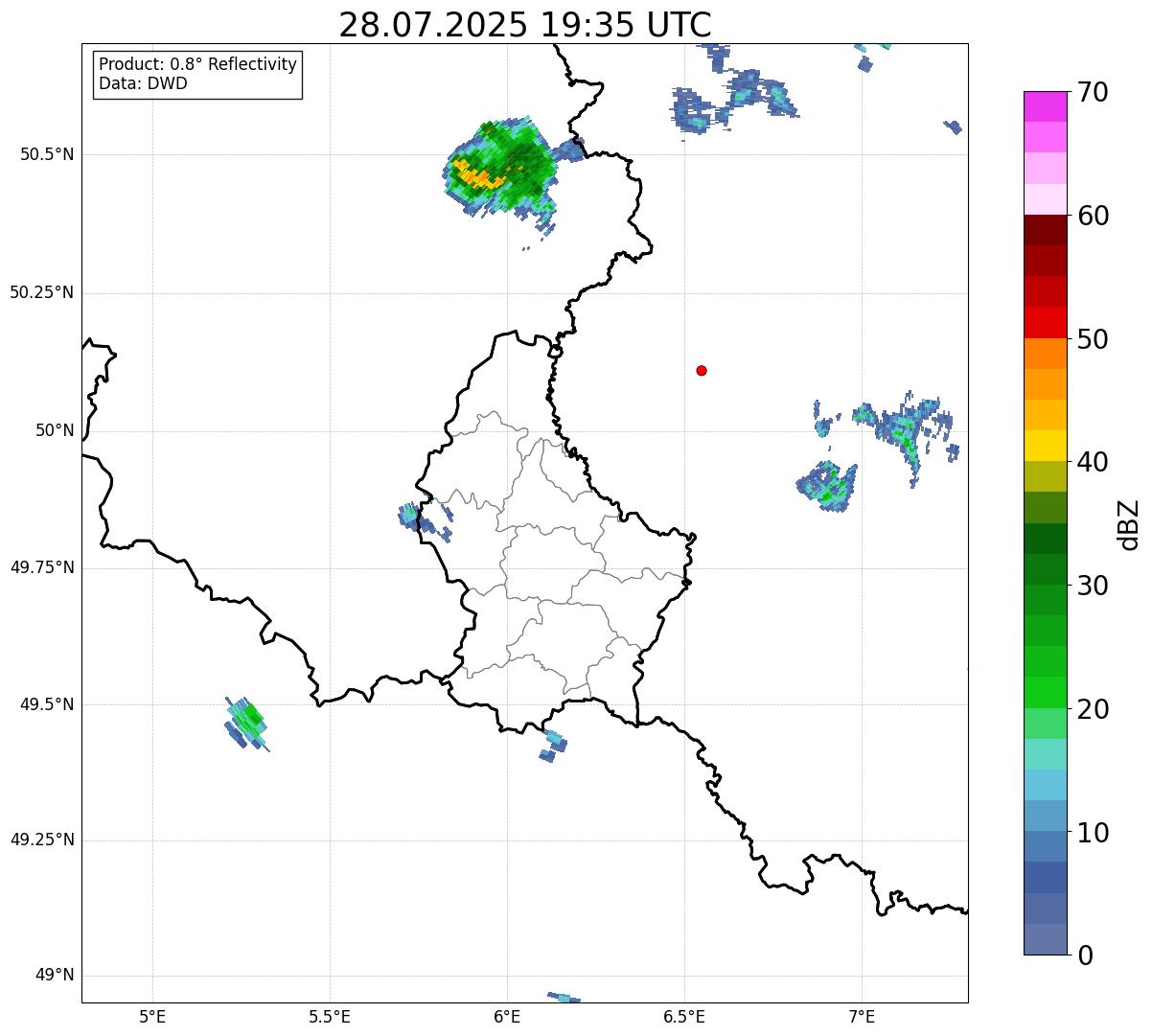
Task: Click longitude label 7°E
Action: click(x=862, y=1016)
